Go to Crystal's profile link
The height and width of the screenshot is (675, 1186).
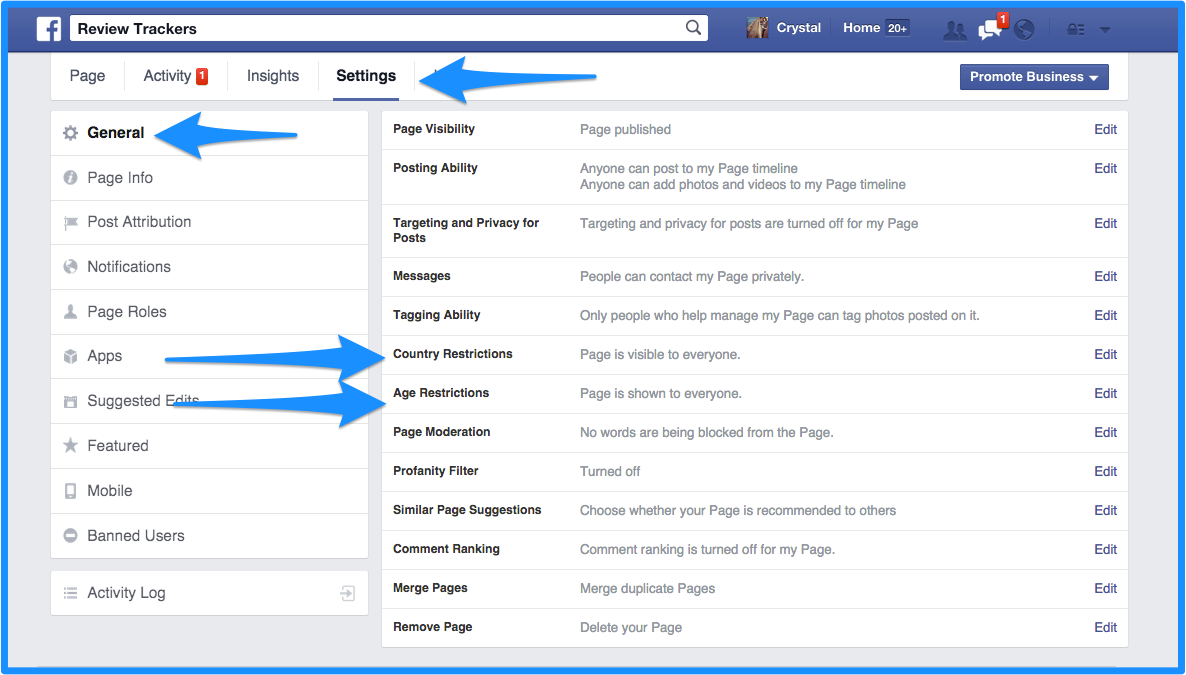(799, 28)
